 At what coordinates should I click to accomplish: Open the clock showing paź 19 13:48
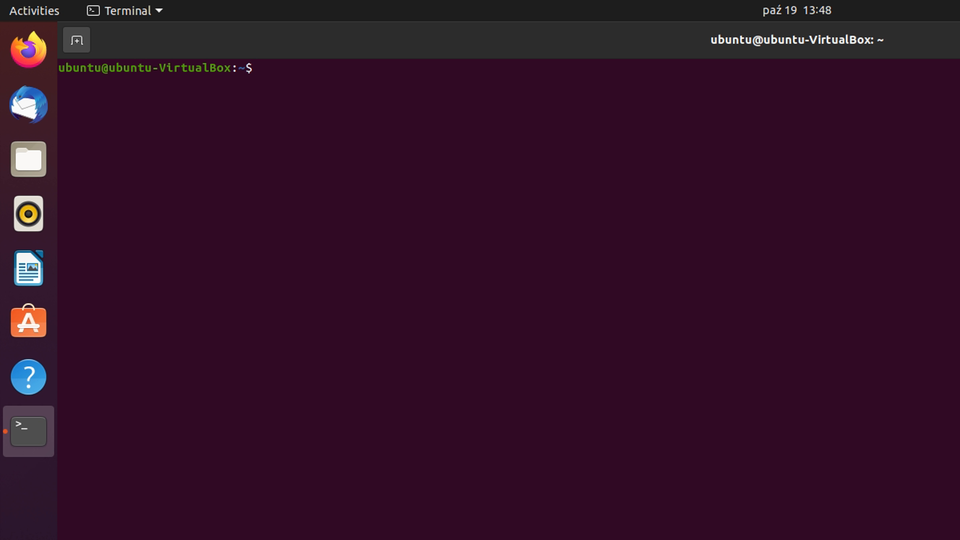797,10
